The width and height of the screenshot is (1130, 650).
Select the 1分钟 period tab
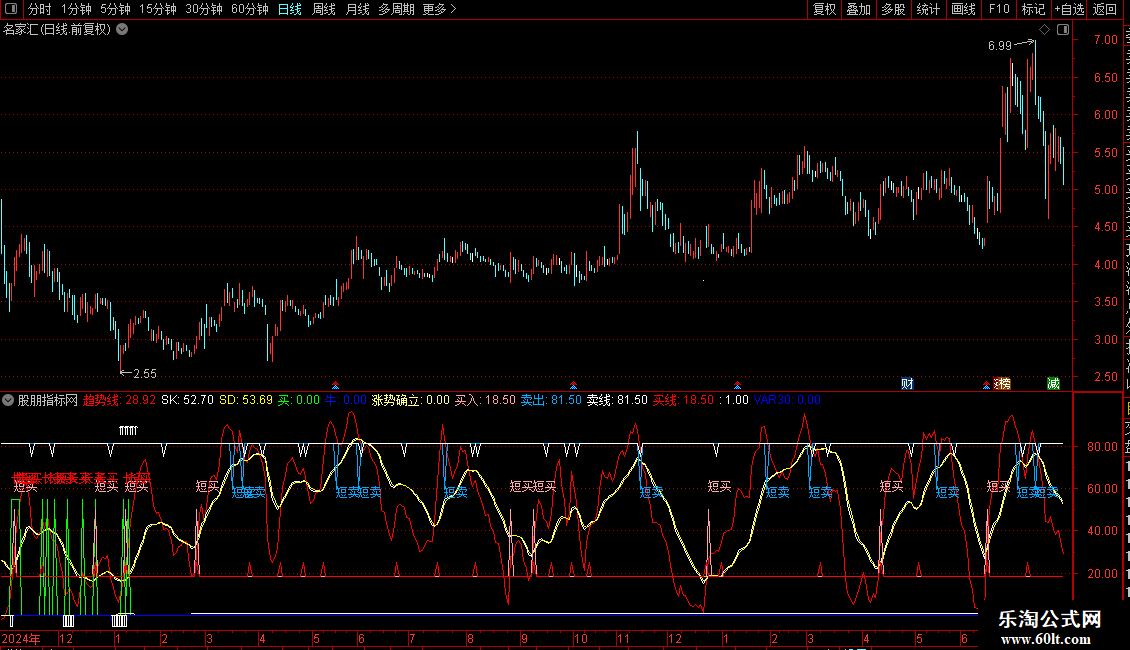click(x=76, y=9)
